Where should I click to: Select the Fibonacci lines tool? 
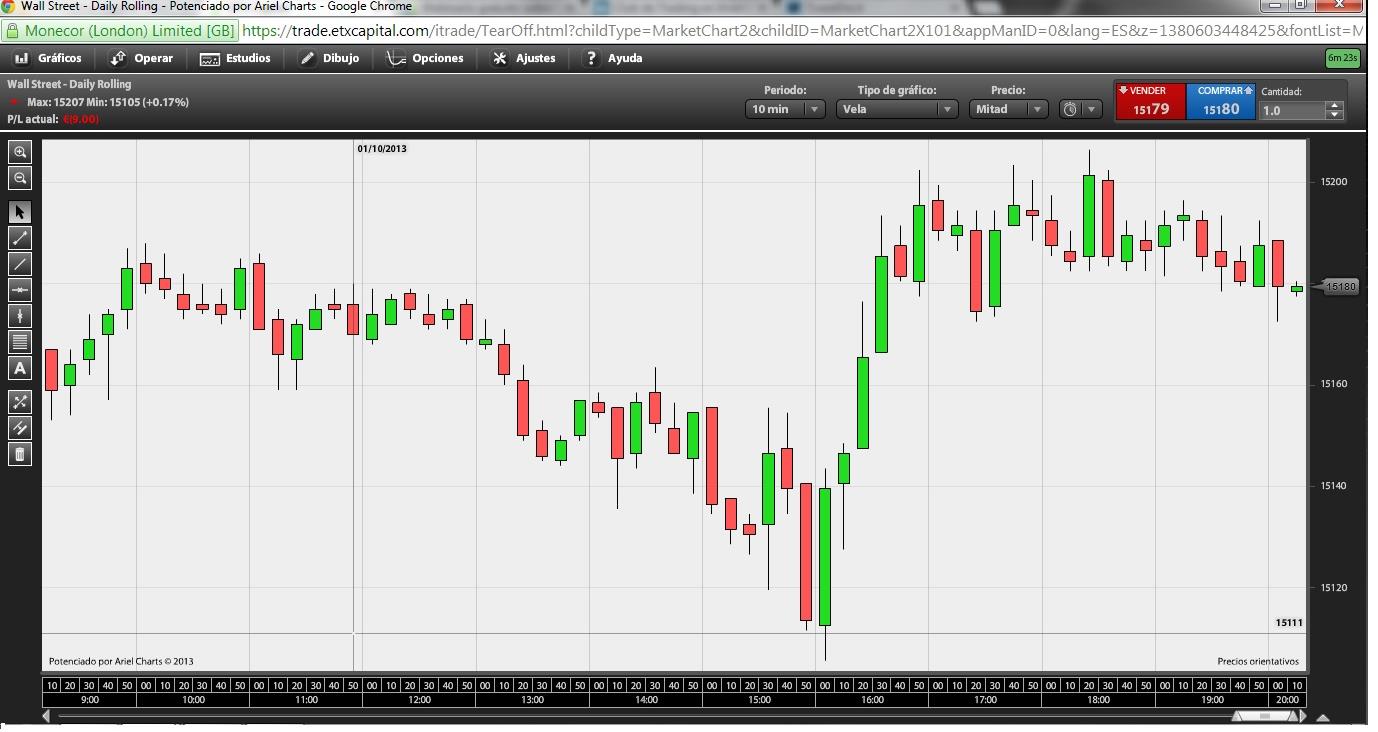(x=20, y=342)
